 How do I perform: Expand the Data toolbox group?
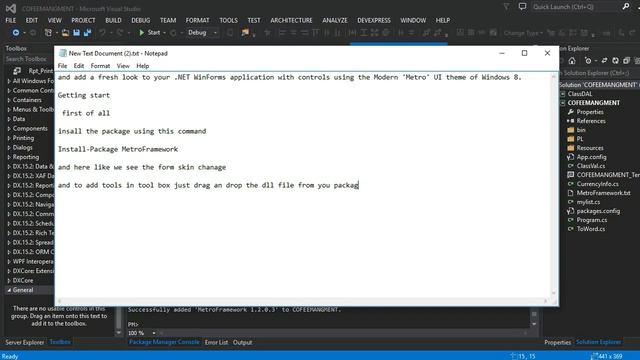[x=9, y=119]
